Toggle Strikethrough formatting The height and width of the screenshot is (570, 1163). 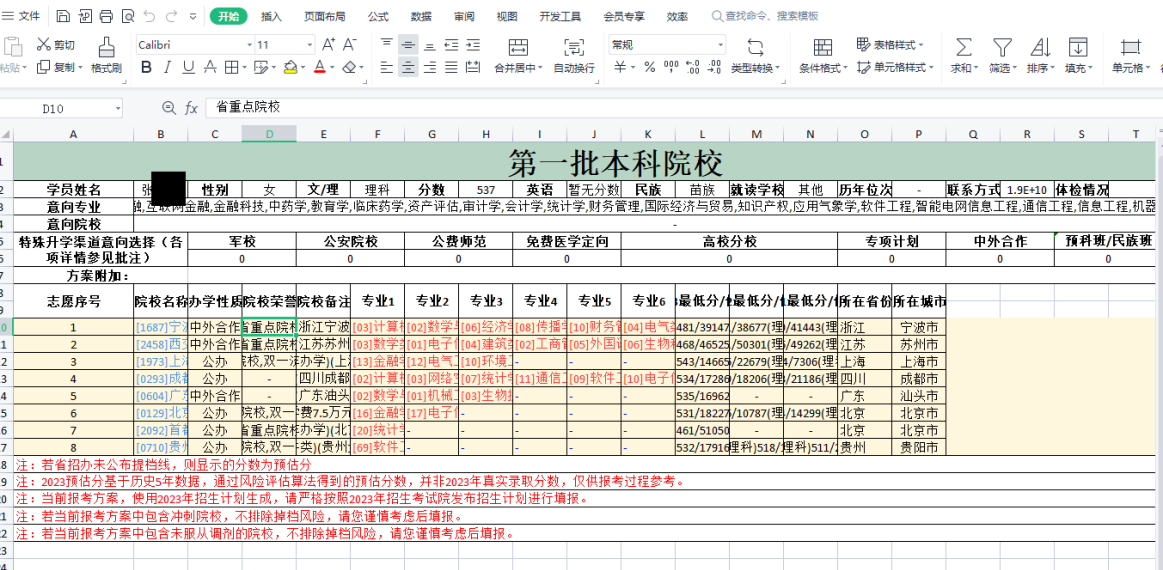(x=210, y=68)
